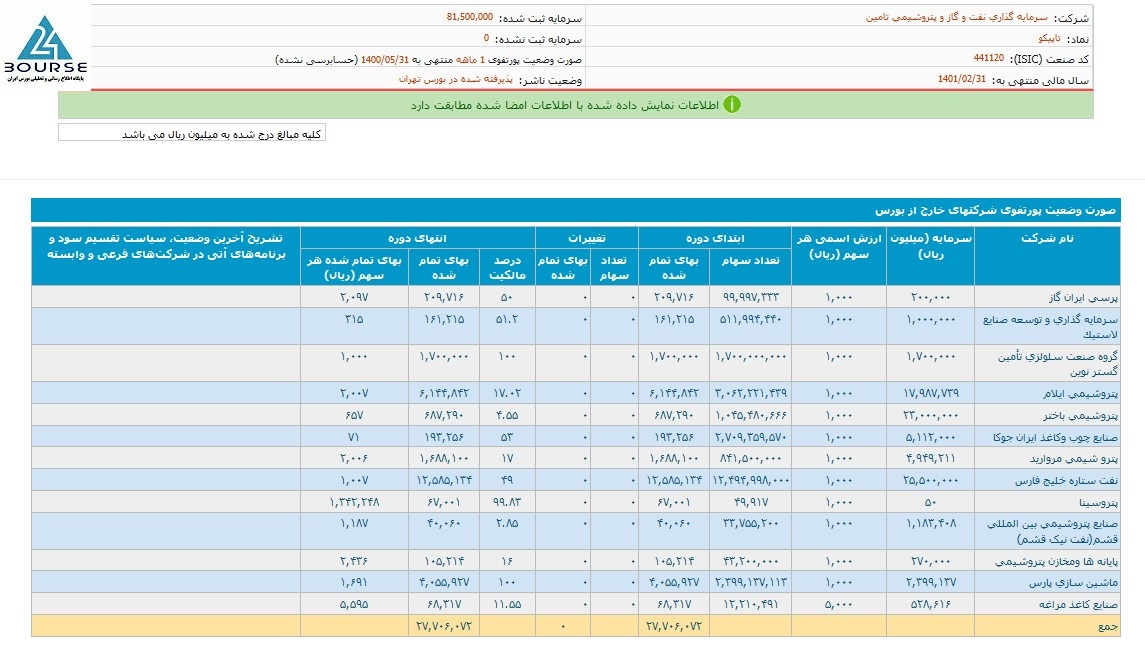Click the ownership percentage ۵۱.۲
The width and height of the screenshot is (1145, 648).
(x=507, y=319)
